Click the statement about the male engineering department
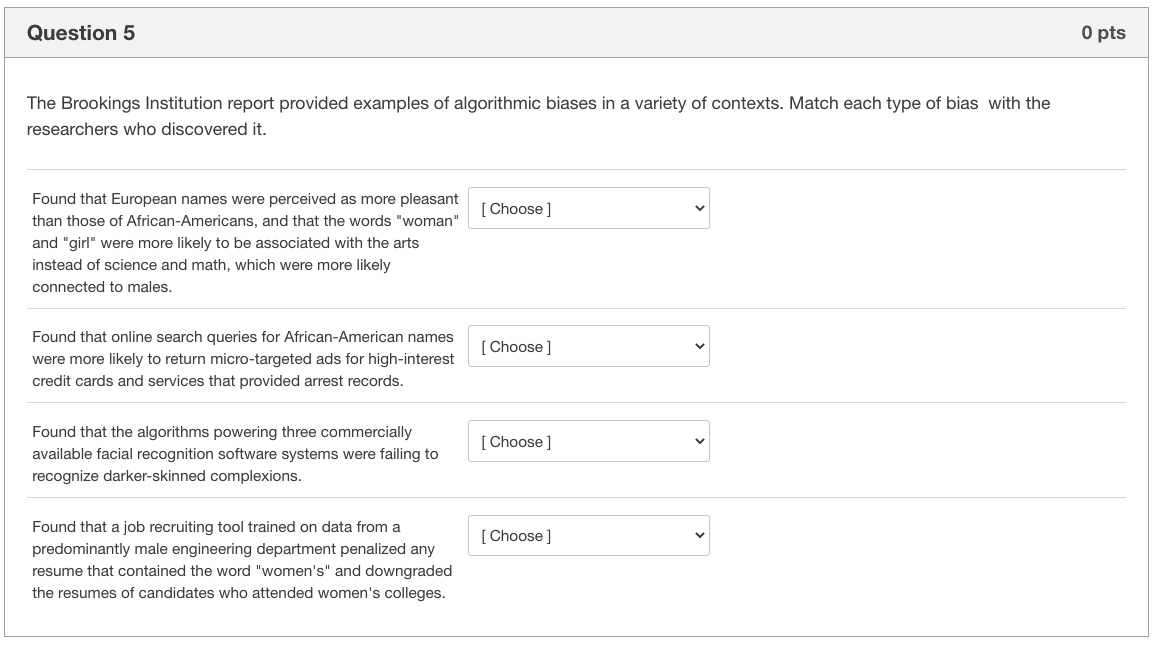Screen dimensions: 1157x645 pos(242,560)
